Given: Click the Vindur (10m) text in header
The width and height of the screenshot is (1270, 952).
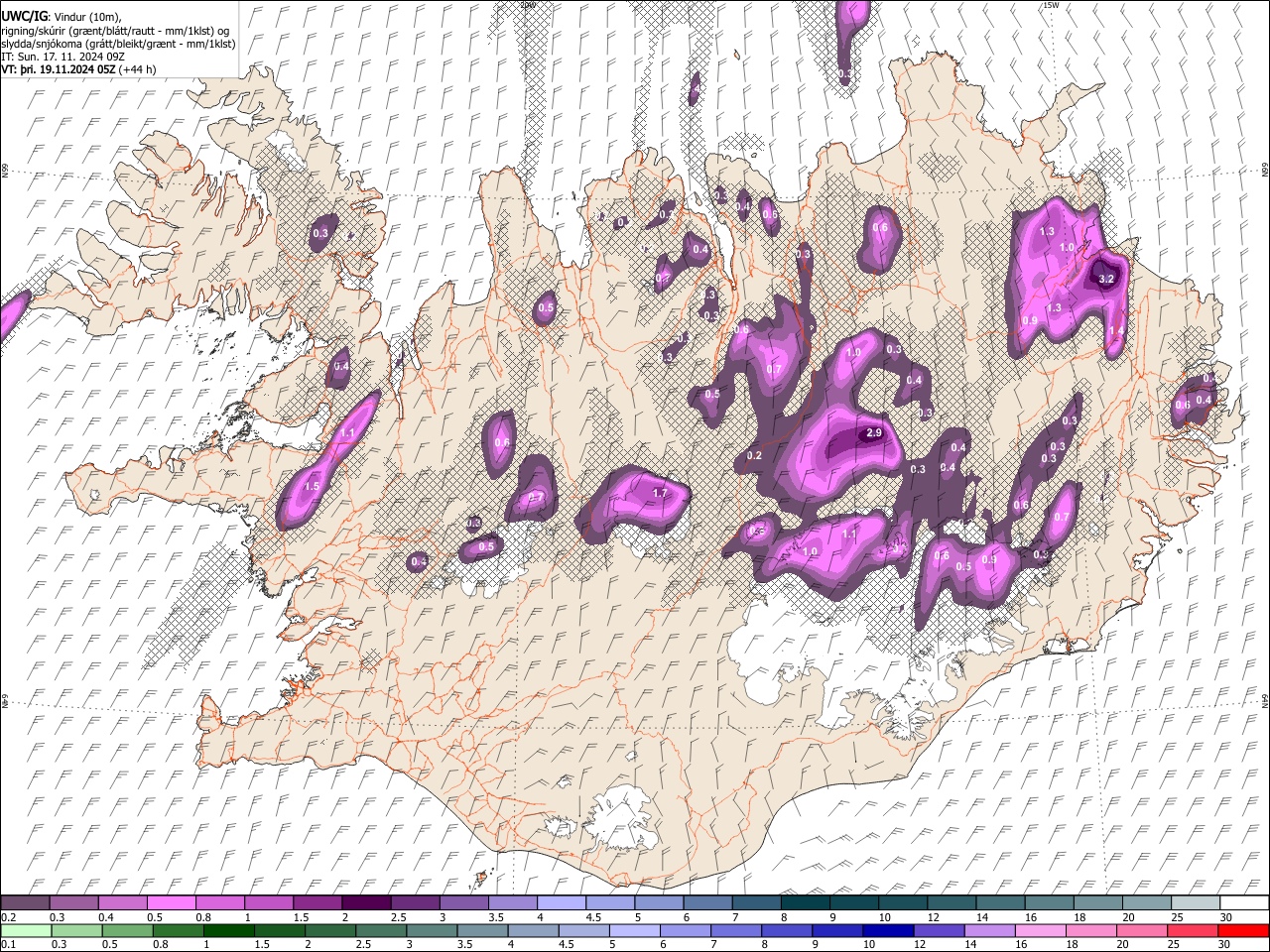Looking at the screenshot, I should point(86,16).
